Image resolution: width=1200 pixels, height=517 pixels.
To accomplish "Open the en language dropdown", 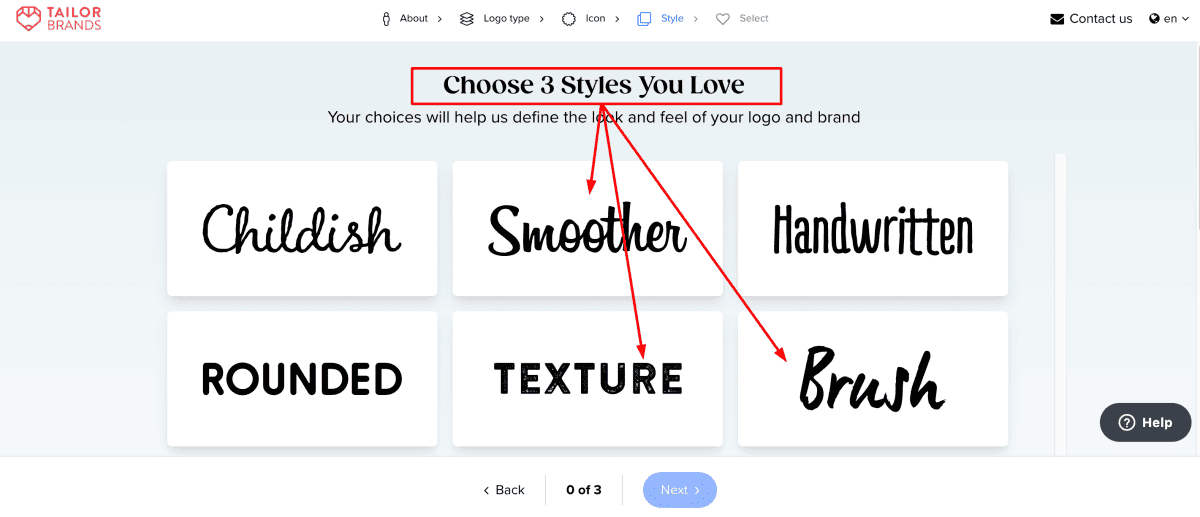I will coord(1169,19).
